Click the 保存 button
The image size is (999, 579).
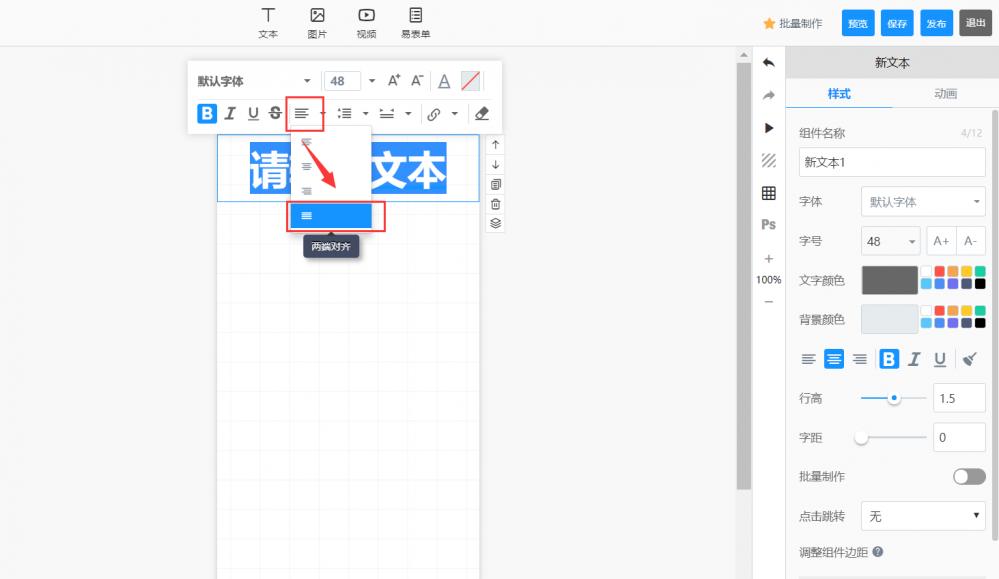coord(897,24)
